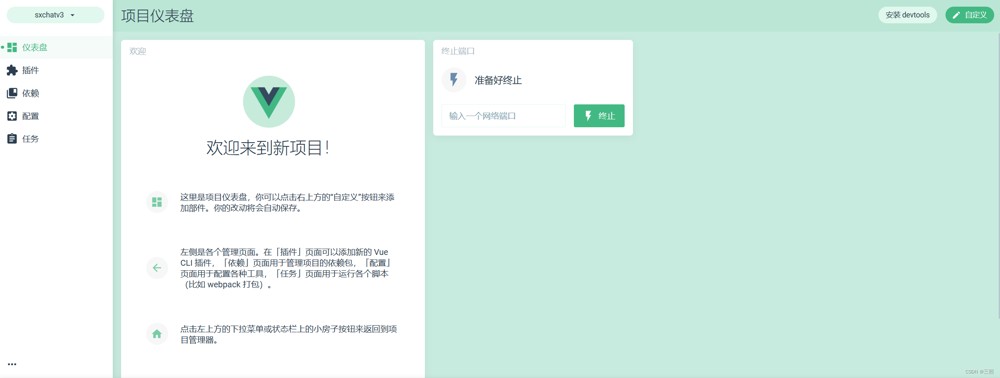Image resolution: width=1000 pixels, height=378 pixels.
Task: Click the dashboard grid icon in sidebar
Action: (x=12, y=47)
